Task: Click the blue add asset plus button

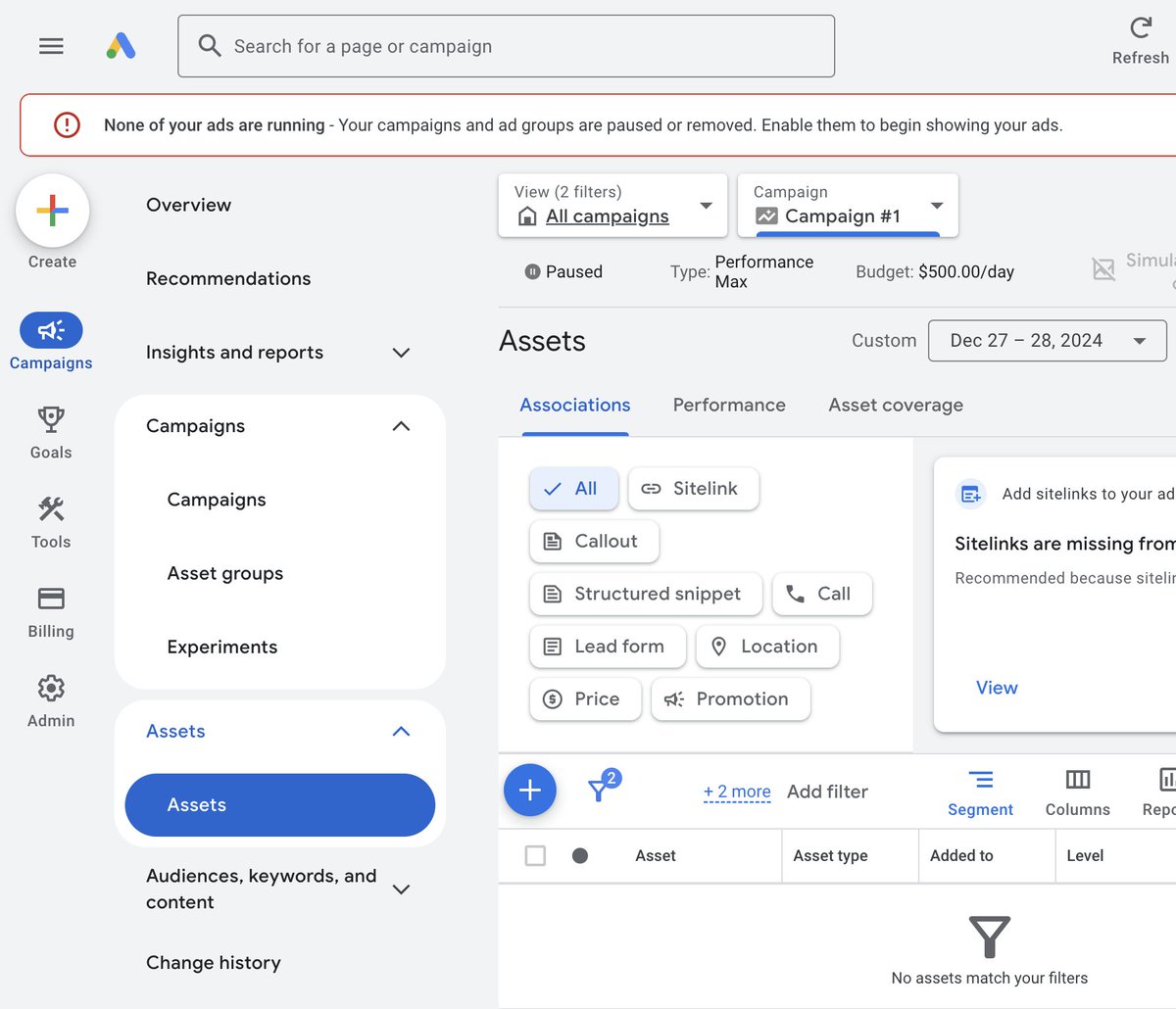Action: click(x=530, y=791)
